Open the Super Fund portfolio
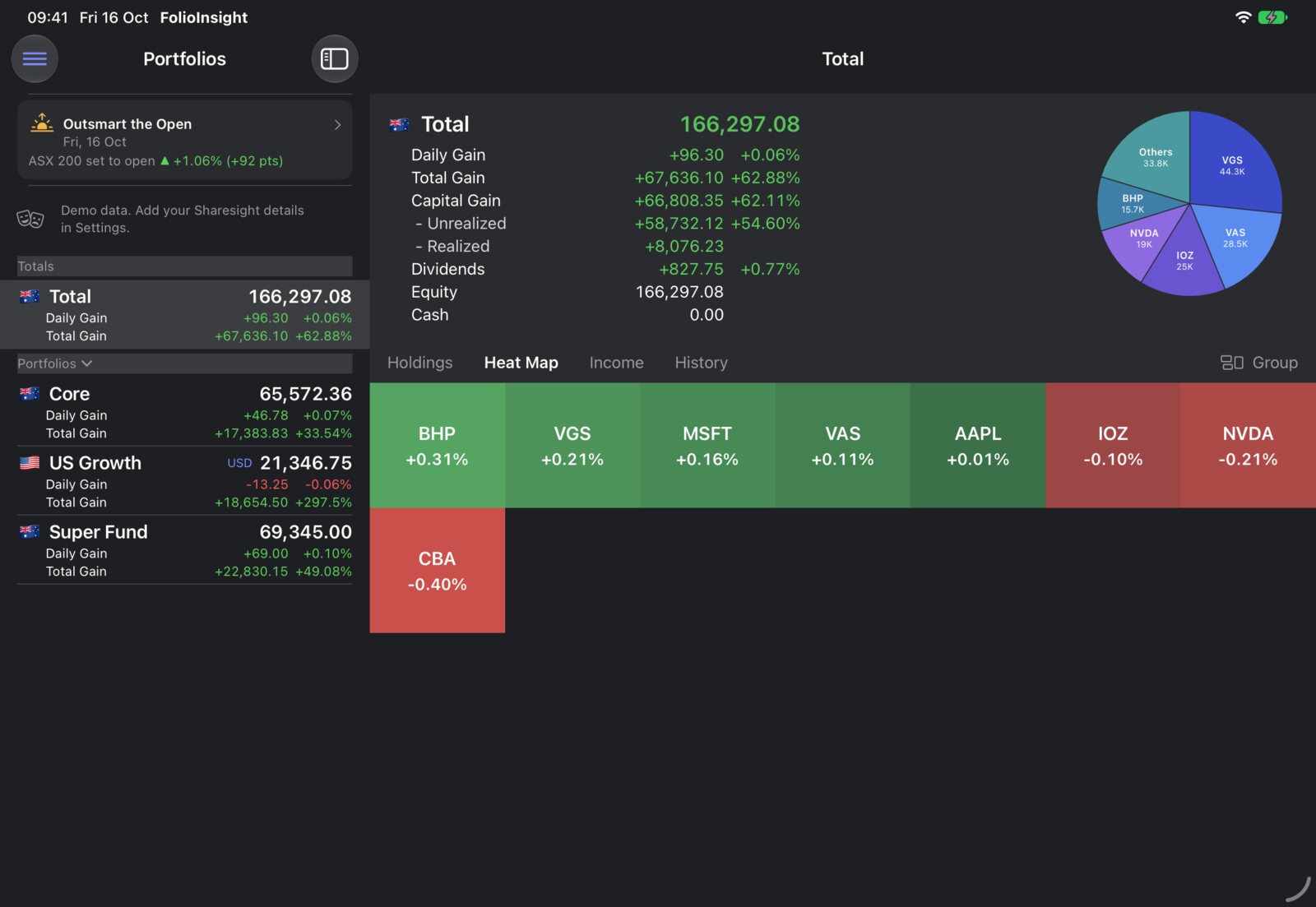1316x907 pixels. pos(185,550)
